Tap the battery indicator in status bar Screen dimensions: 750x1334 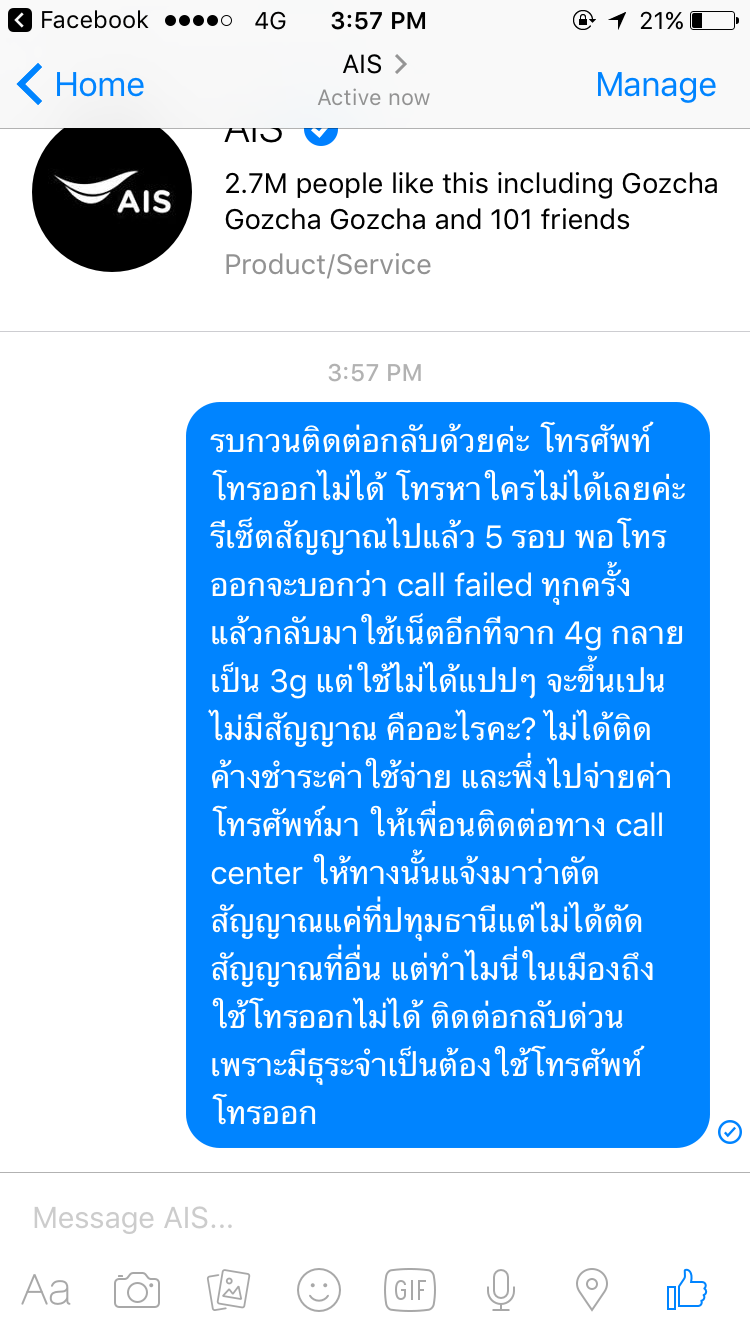click(712, 20)
